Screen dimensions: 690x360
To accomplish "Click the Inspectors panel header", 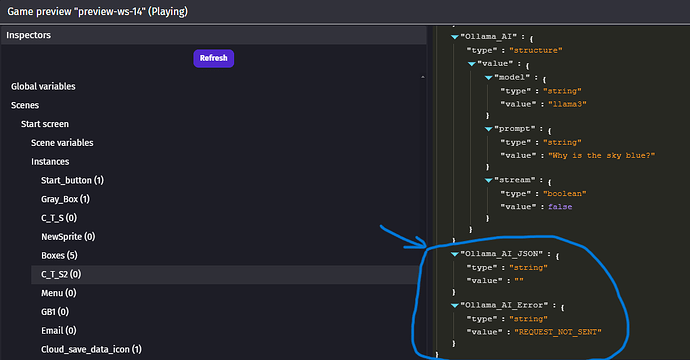I will tap(213, 35).
